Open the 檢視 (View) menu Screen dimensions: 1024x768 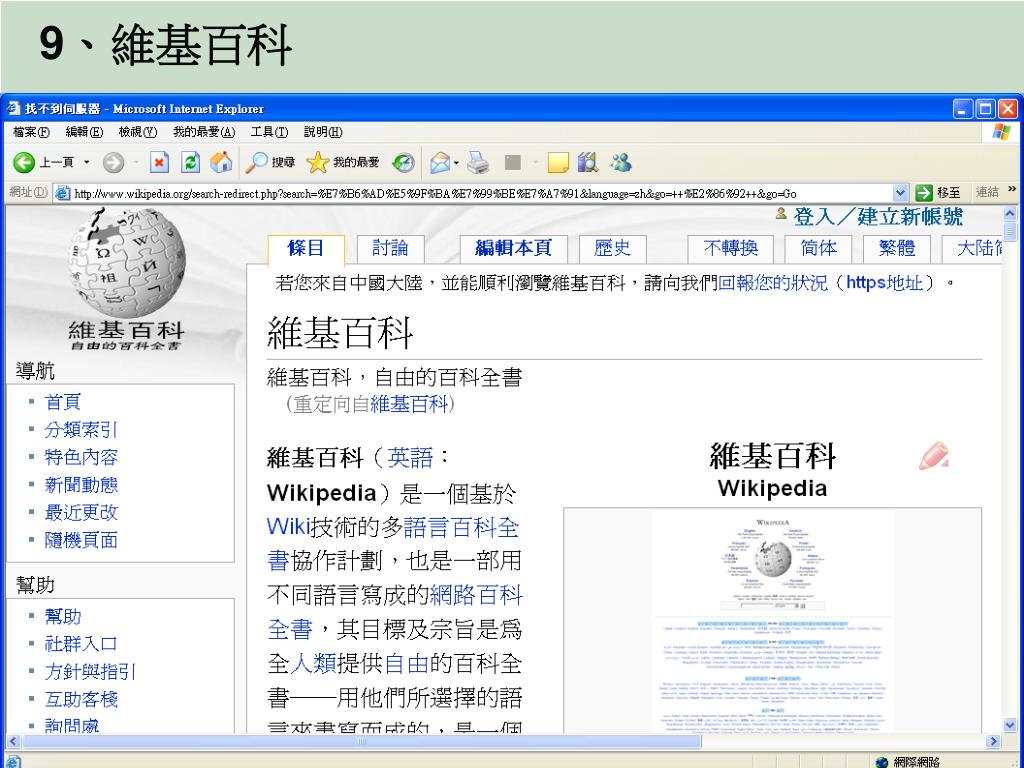(138, 132)
